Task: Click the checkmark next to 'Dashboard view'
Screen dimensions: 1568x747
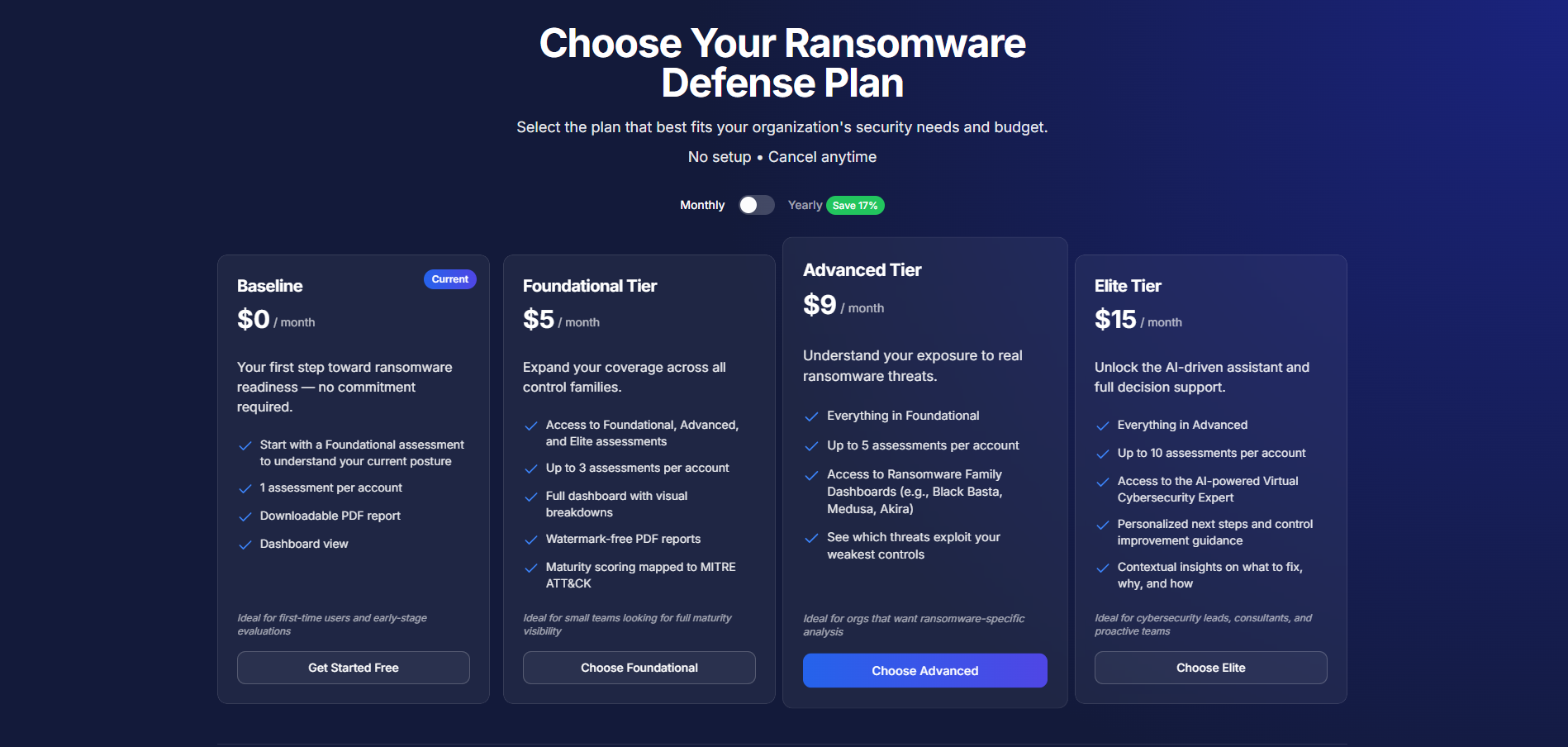Action: 245,544
